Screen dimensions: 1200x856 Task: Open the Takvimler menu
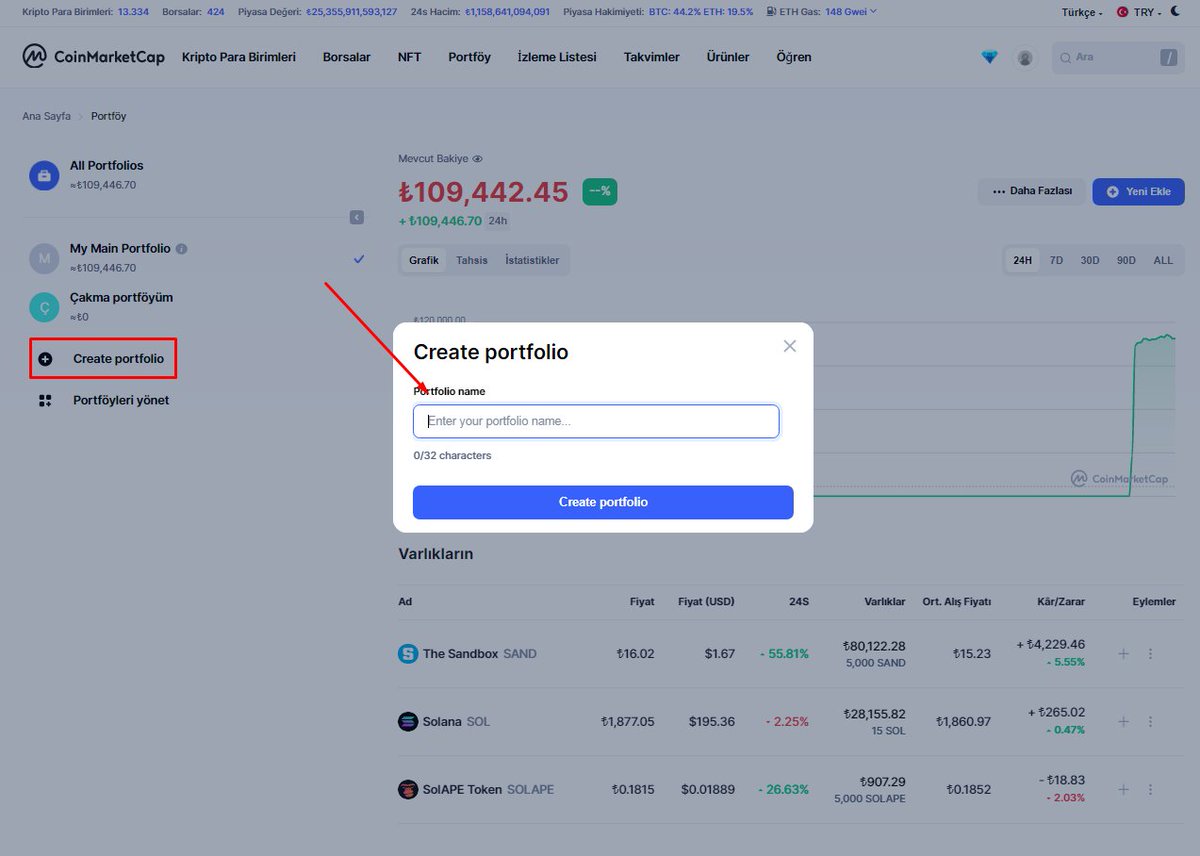pyautogui.click(x=651, y=57)
